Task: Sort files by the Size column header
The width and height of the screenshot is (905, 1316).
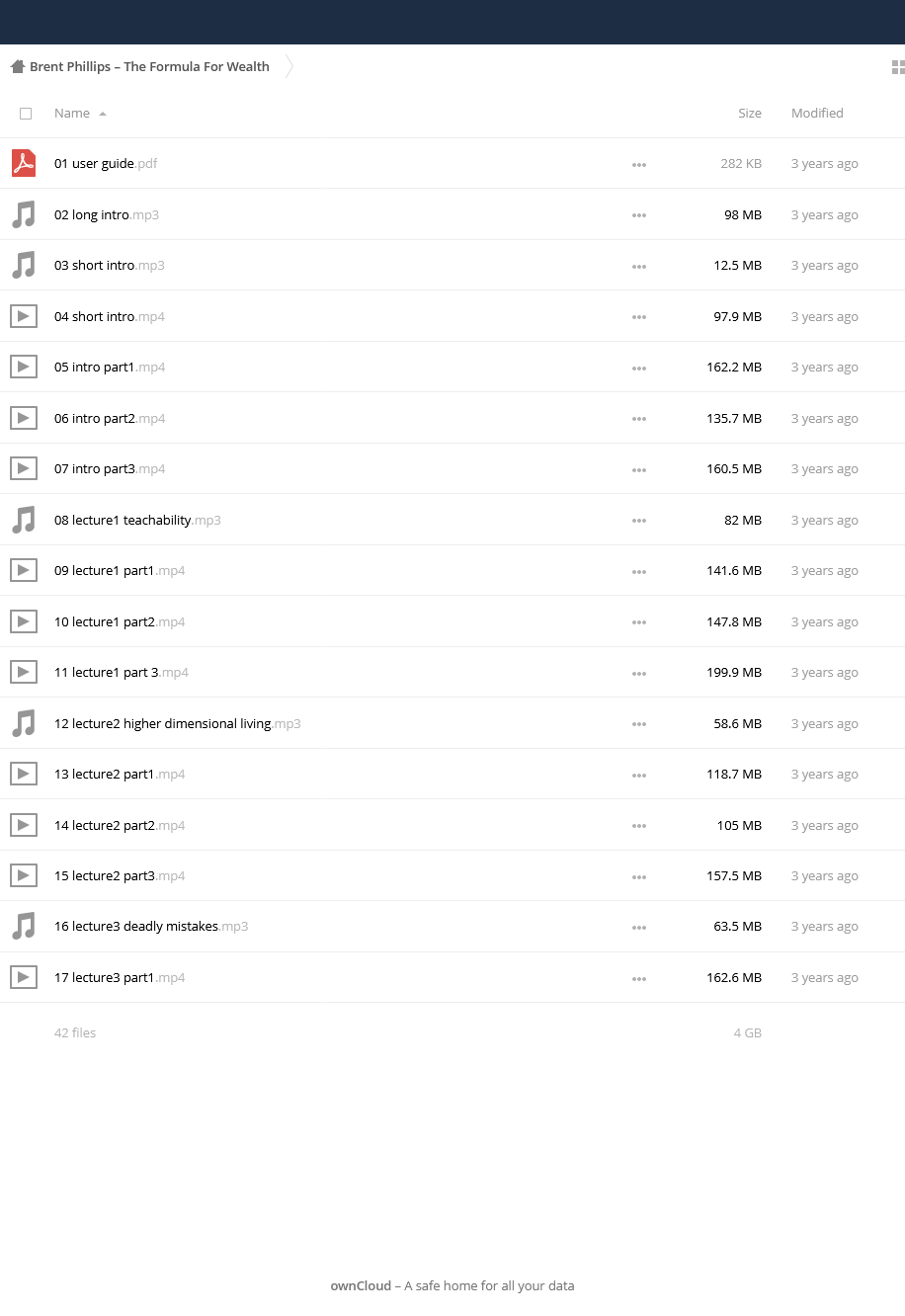Action: pyautogui.click(x=750, y=113)
